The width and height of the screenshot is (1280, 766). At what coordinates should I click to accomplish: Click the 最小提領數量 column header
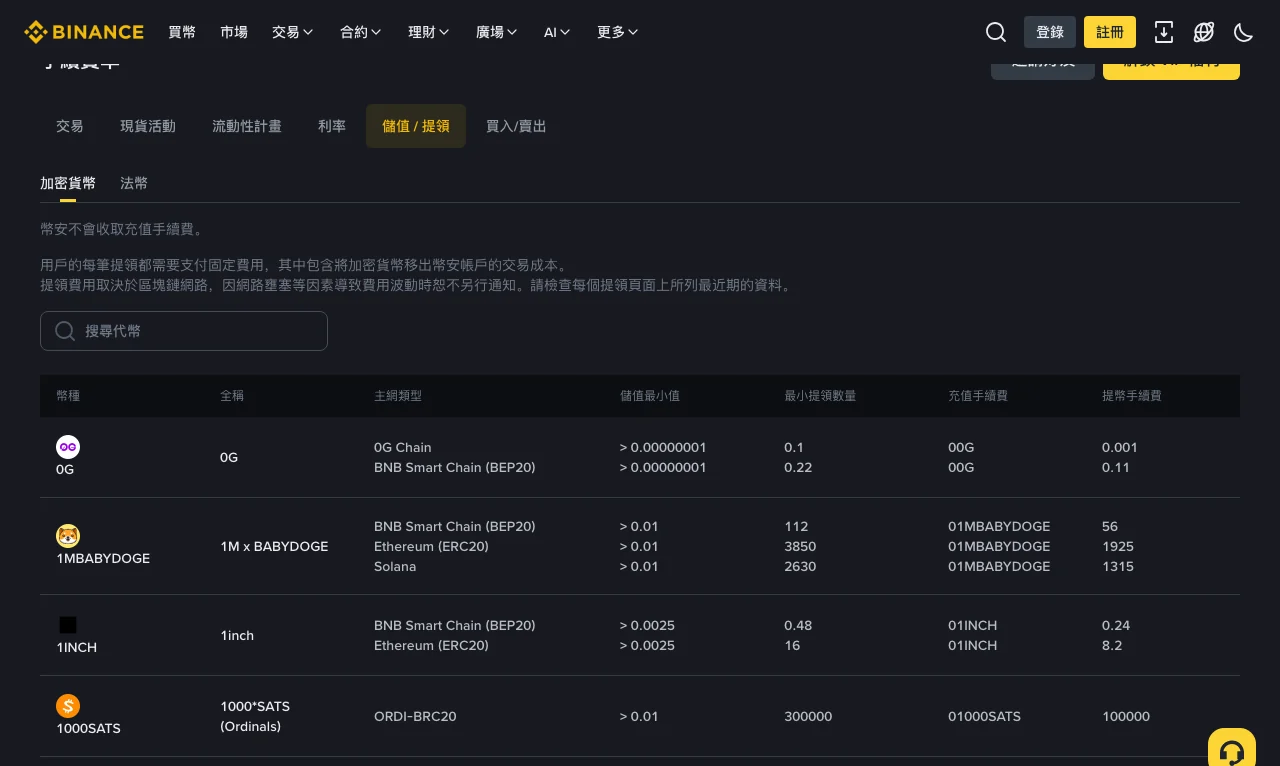pyautogui.click(x=820, y=396)
